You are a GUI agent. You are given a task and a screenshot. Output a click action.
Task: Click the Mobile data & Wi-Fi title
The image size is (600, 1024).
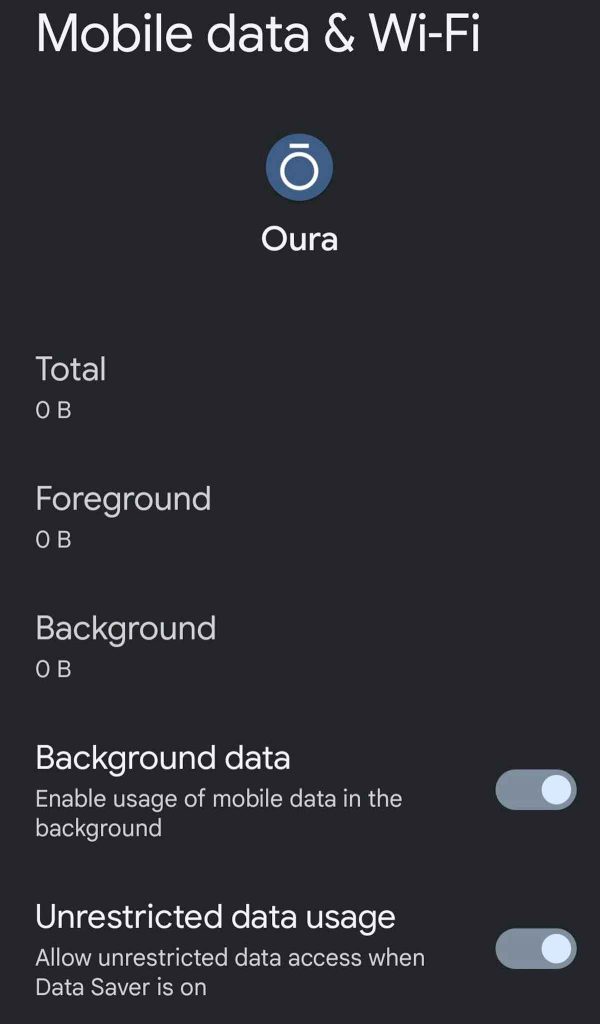point(258,32)
